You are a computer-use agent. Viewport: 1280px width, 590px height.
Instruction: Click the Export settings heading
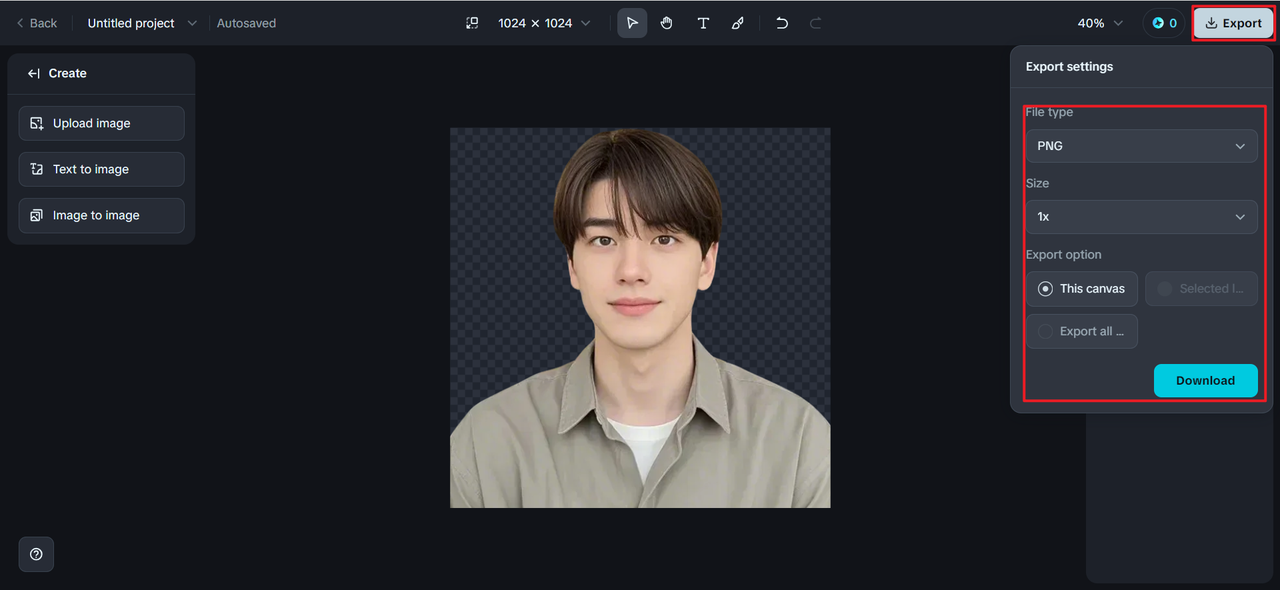click(1069, 67)
